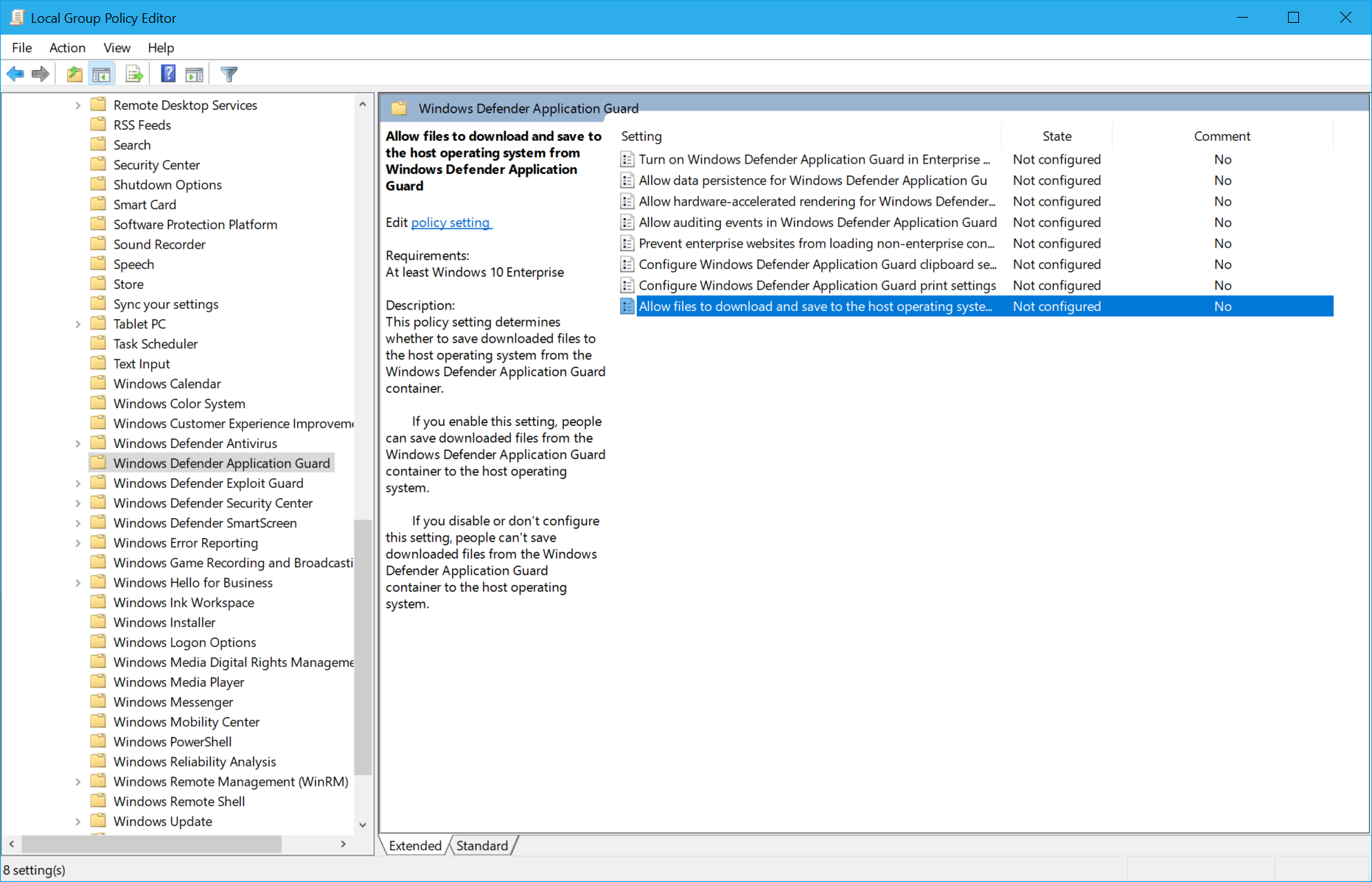Select the Allow data persistence setting

click(x=811, y=180)
